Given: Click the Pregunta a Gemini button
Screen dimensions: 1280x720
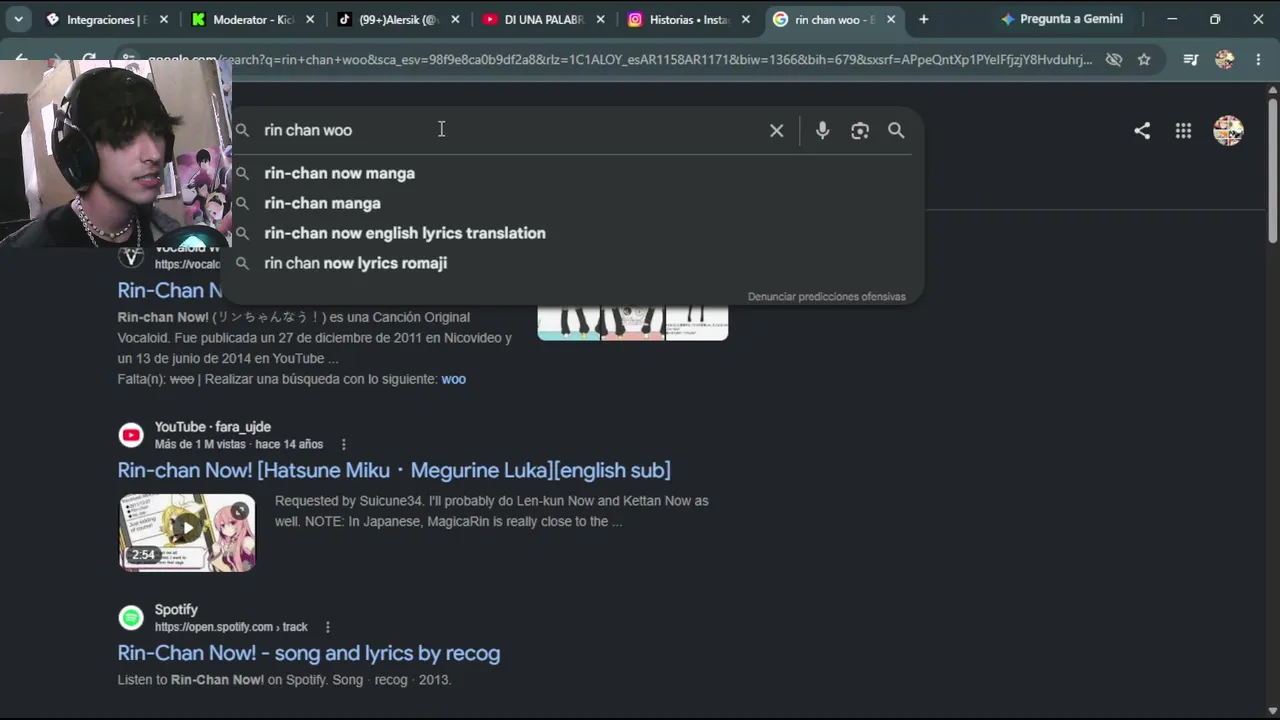Looking at the screenshot, I should [x=1062, y=19].
